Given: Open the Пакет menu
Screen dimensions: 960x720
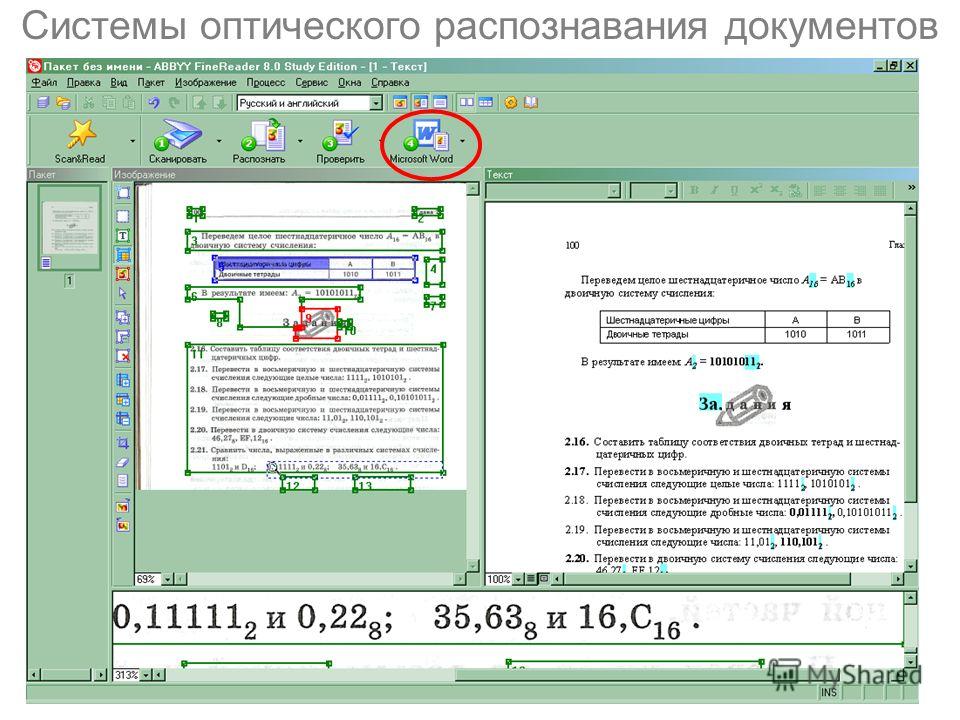Looking at the screenshot, I should tap(151, 83).
